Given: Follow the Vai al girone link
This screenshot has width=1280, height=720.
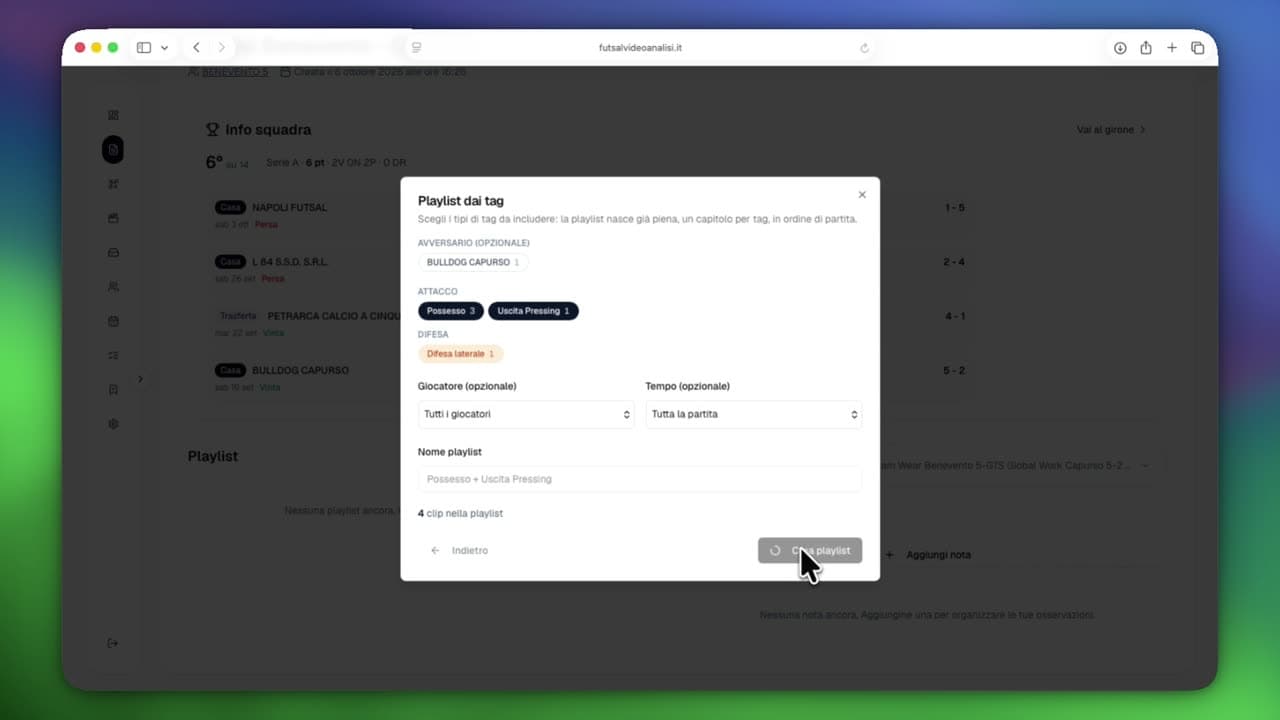Looking at the screenshot, I should click(1111, 130).
